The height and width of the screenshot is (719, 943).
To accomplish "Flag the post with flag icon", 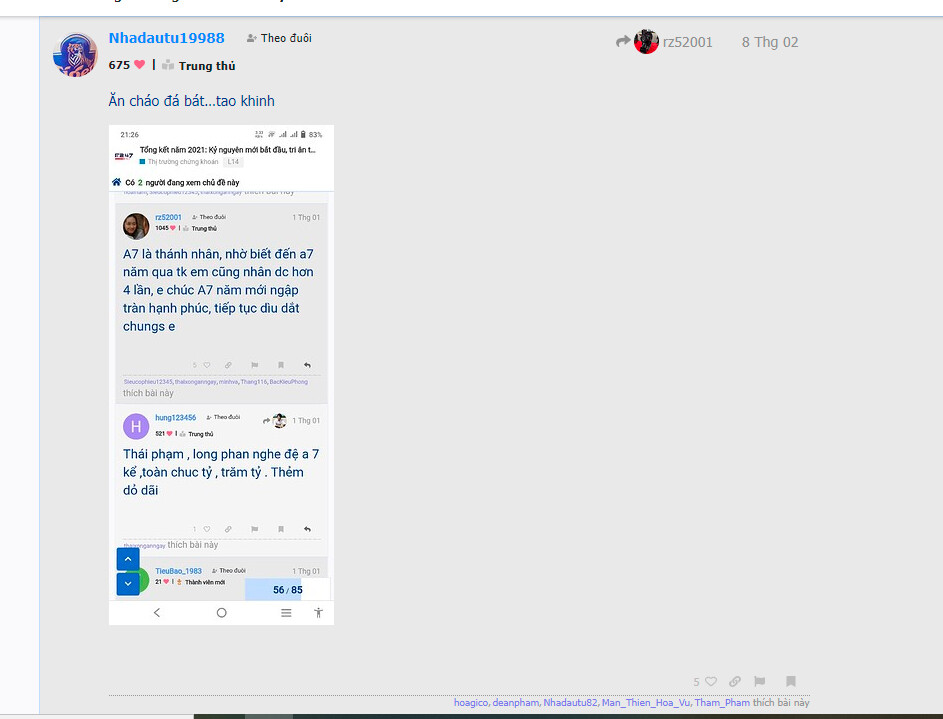I will pyautogui.click(x=760, y=681).
